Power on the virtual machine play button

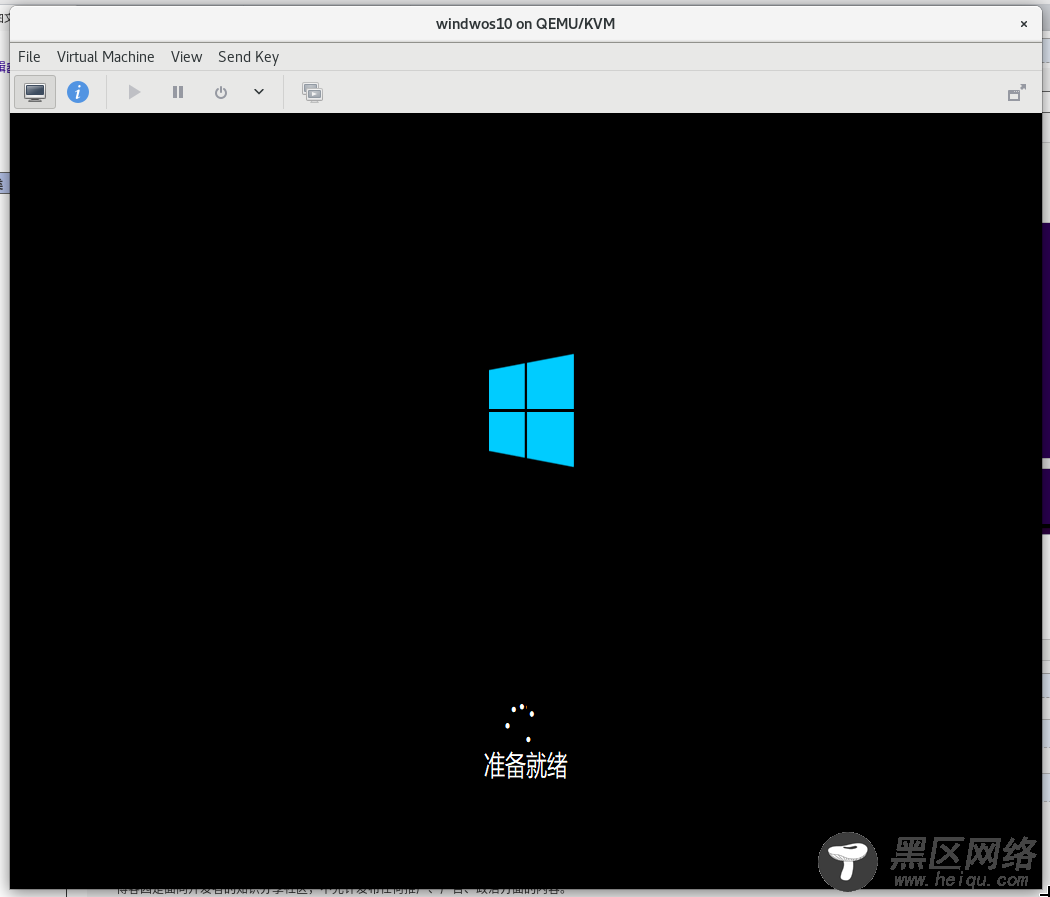134,92
